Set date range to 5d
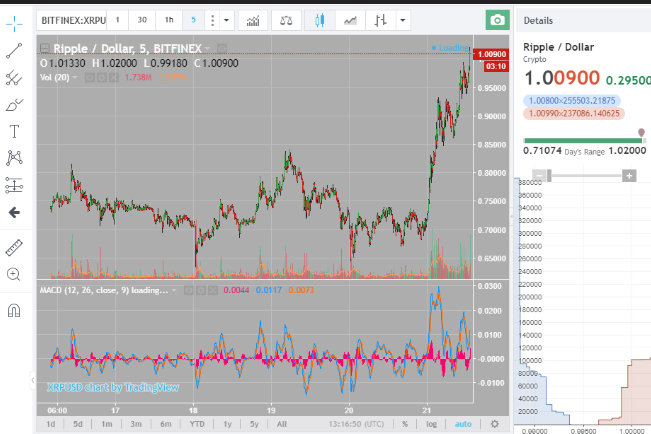 (x=78, y=424)
